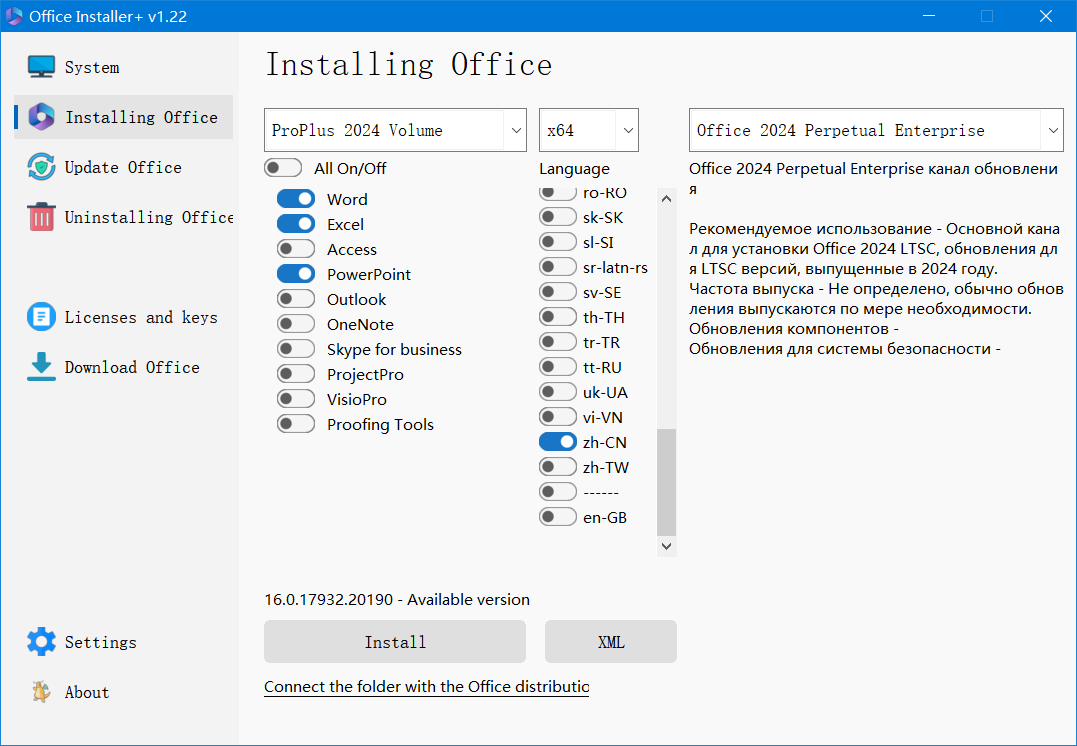Image resolution: width=1077 pixels, height=746 pixels.
Task: Enable Skype for business toggle
Action: click(296, 349)
